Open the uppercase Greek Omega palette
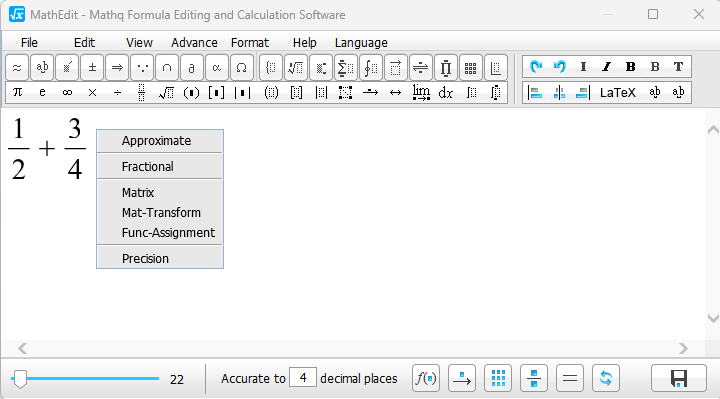Screen dimensions: 720x399 pos(242,68)
